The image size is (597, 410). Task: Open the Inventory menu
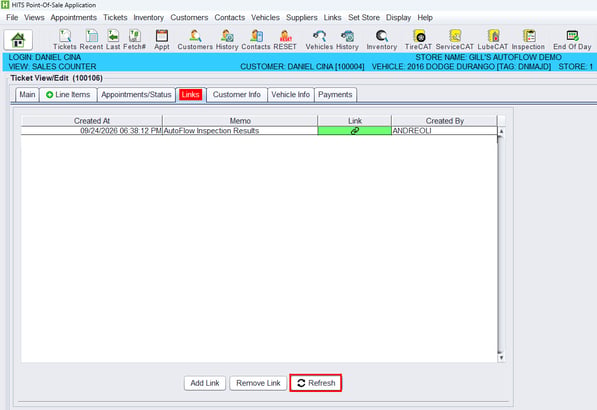pyautogui.click(x=148, y=18)
